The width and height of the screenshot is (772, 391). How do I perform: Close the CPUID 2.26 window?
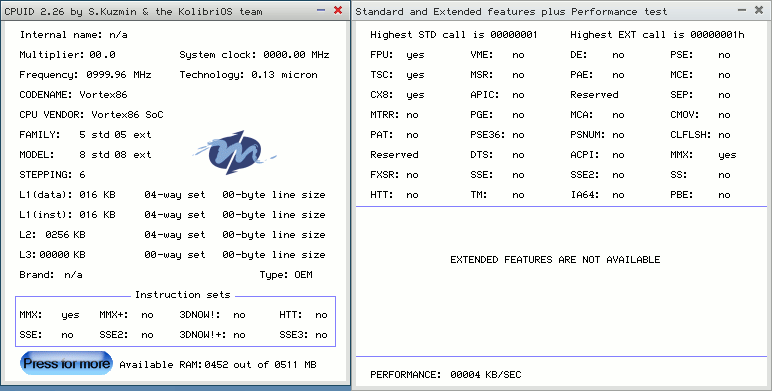point(338,10)
